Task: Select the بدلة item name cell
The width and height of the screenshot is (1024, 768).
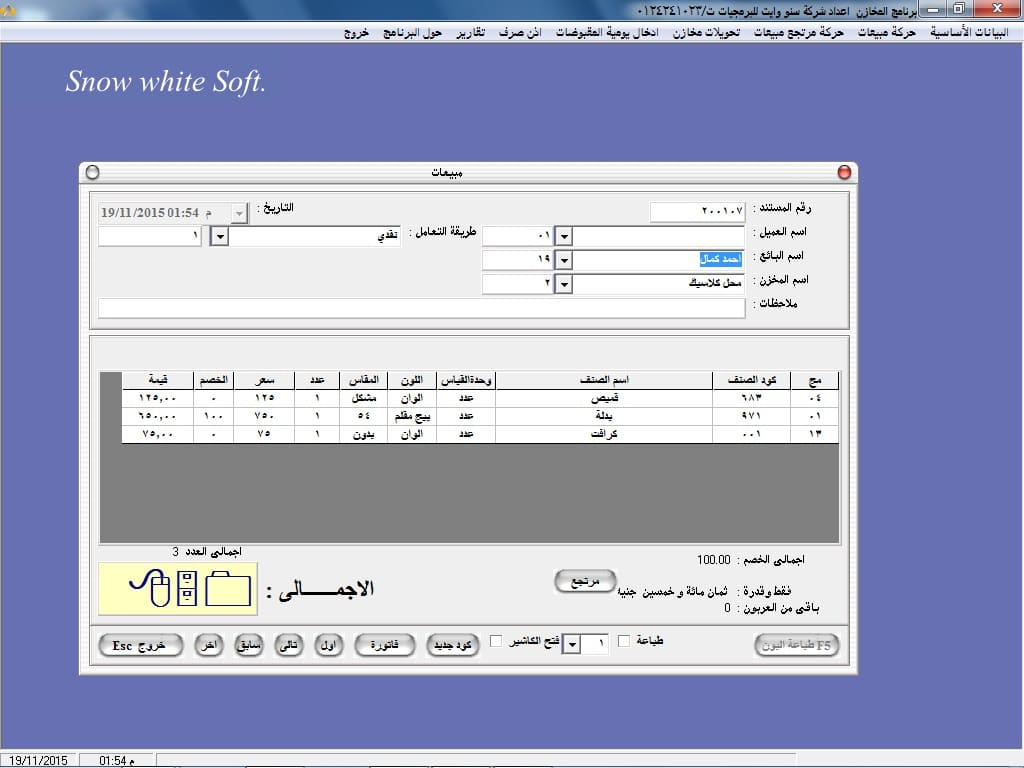Action: (x=604, y=416)
